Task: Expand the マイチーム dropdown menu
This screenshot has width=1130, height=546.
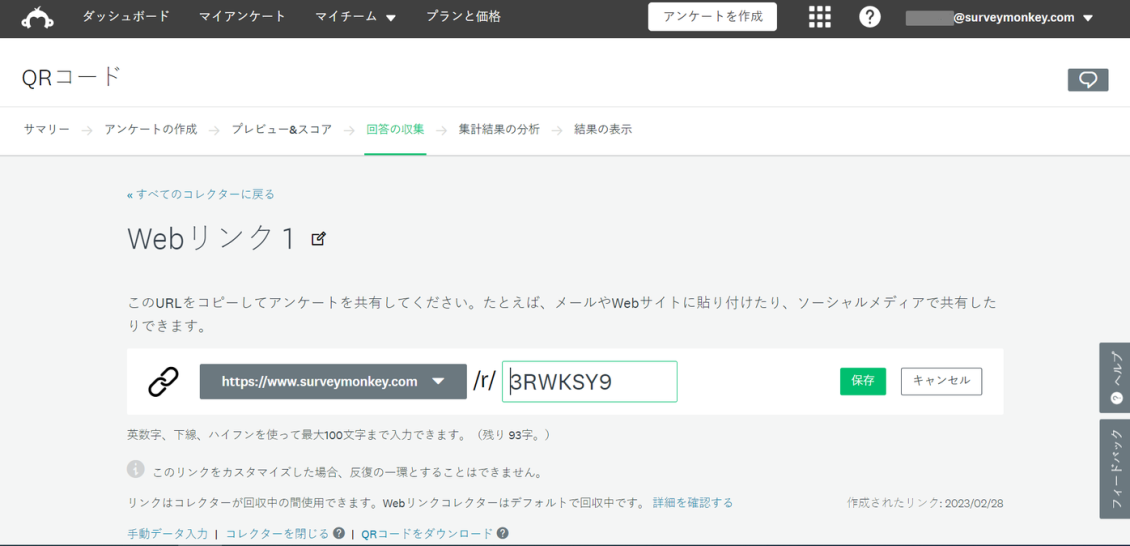Action: 355,17
